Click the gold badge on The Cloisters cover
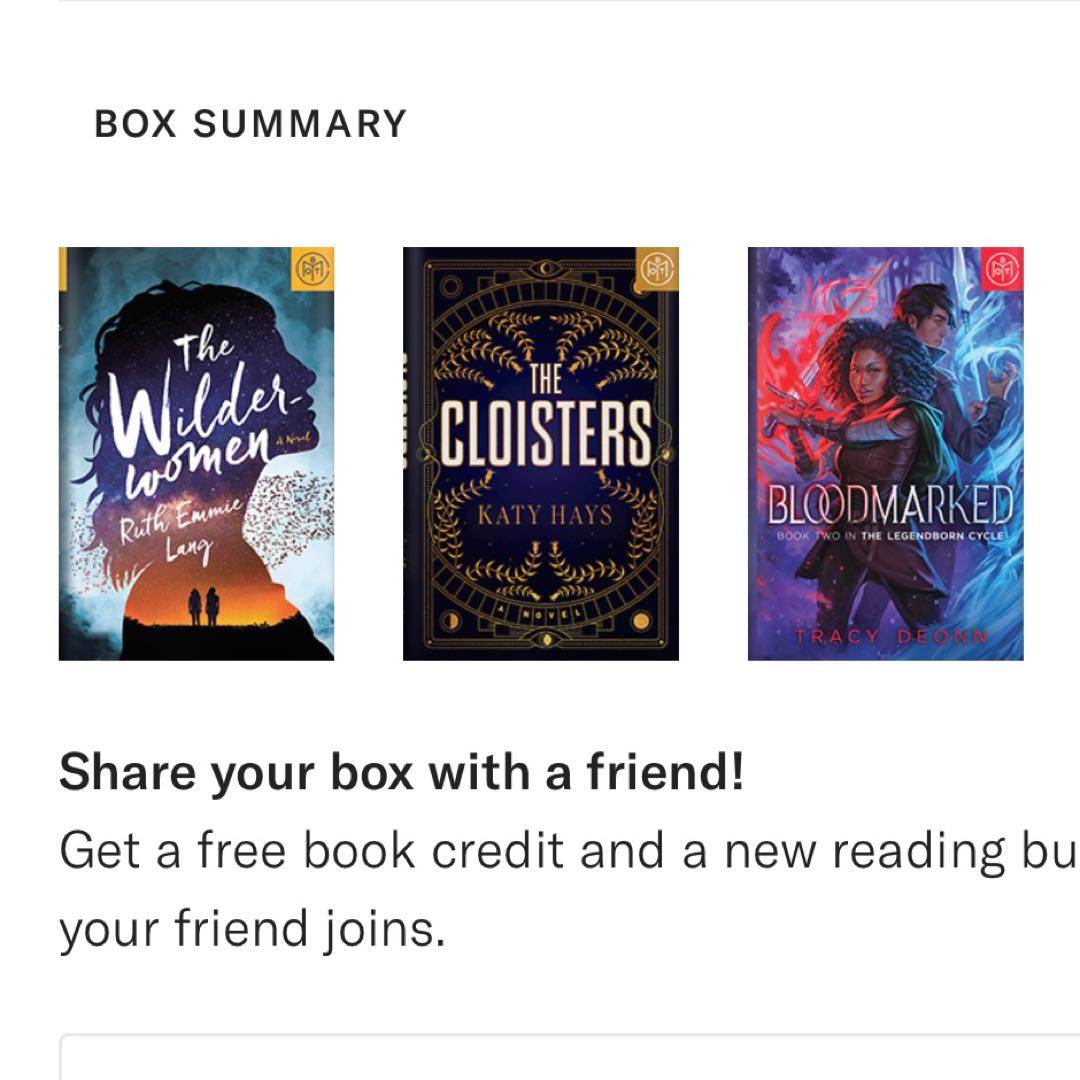 point(659,268)
